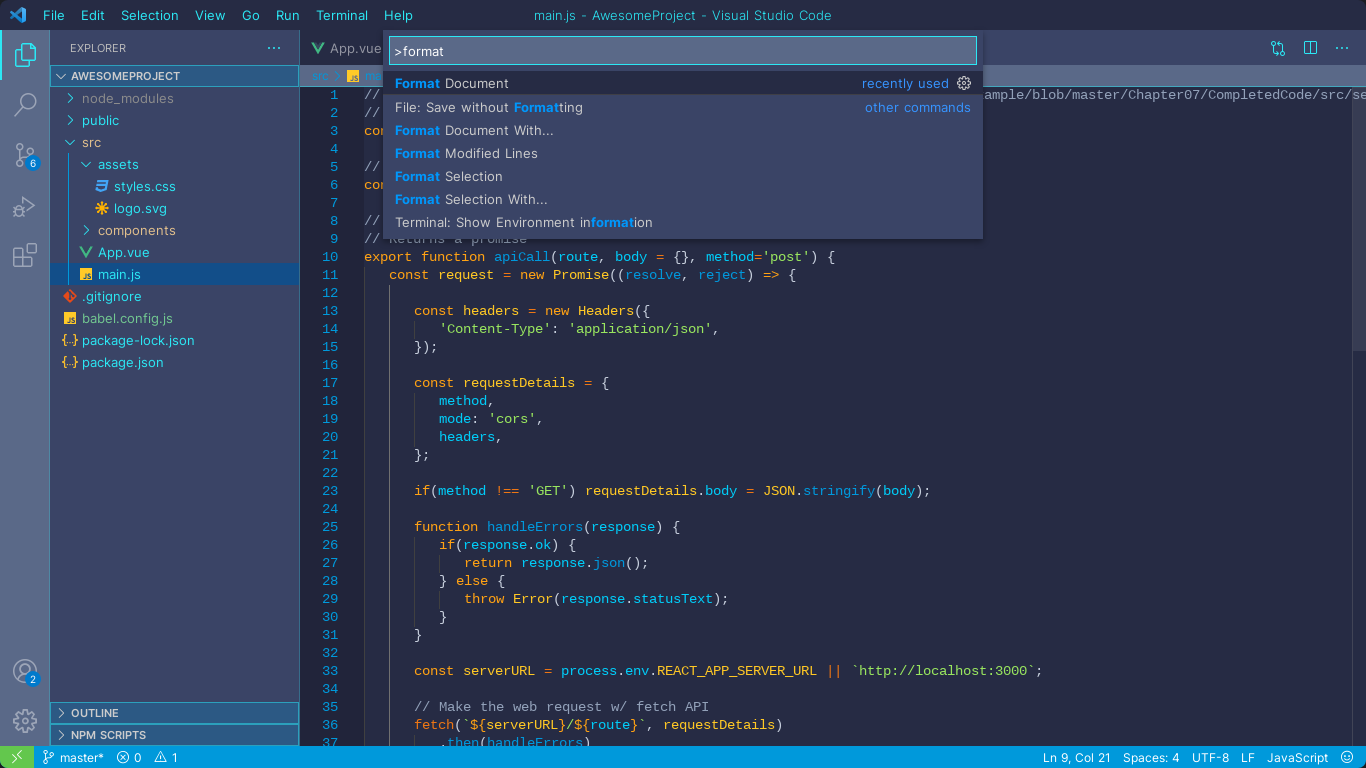Collapse the assets folder
1366x768 pixels.
click(175, 164)
